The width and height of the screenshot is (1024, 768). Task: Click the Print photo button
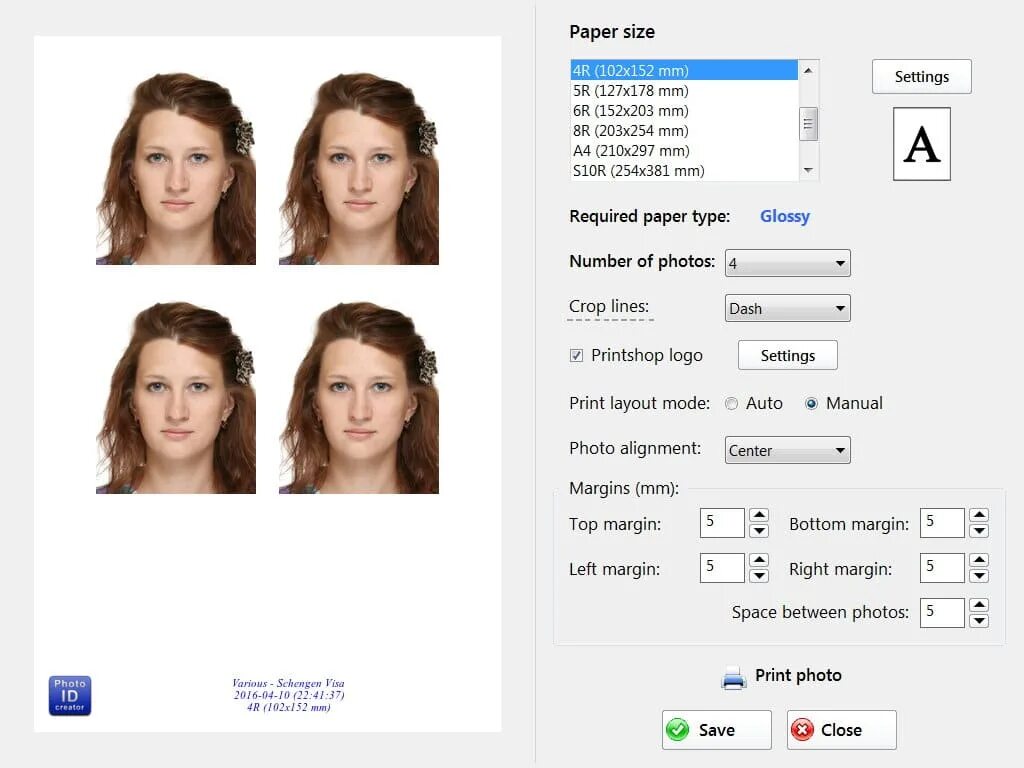pyautogui.click(x=782, y=676)
